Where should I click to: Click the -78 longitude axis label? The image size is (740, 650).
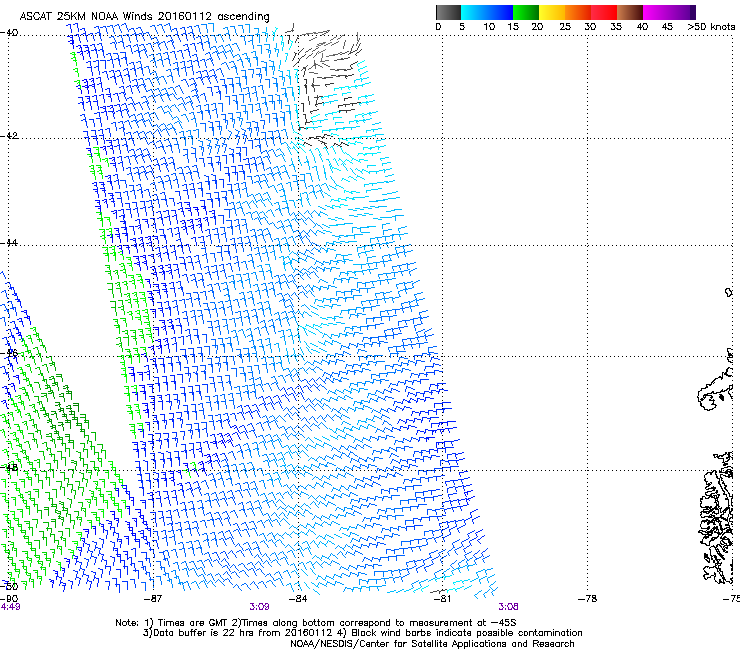(x=588, y=599)
